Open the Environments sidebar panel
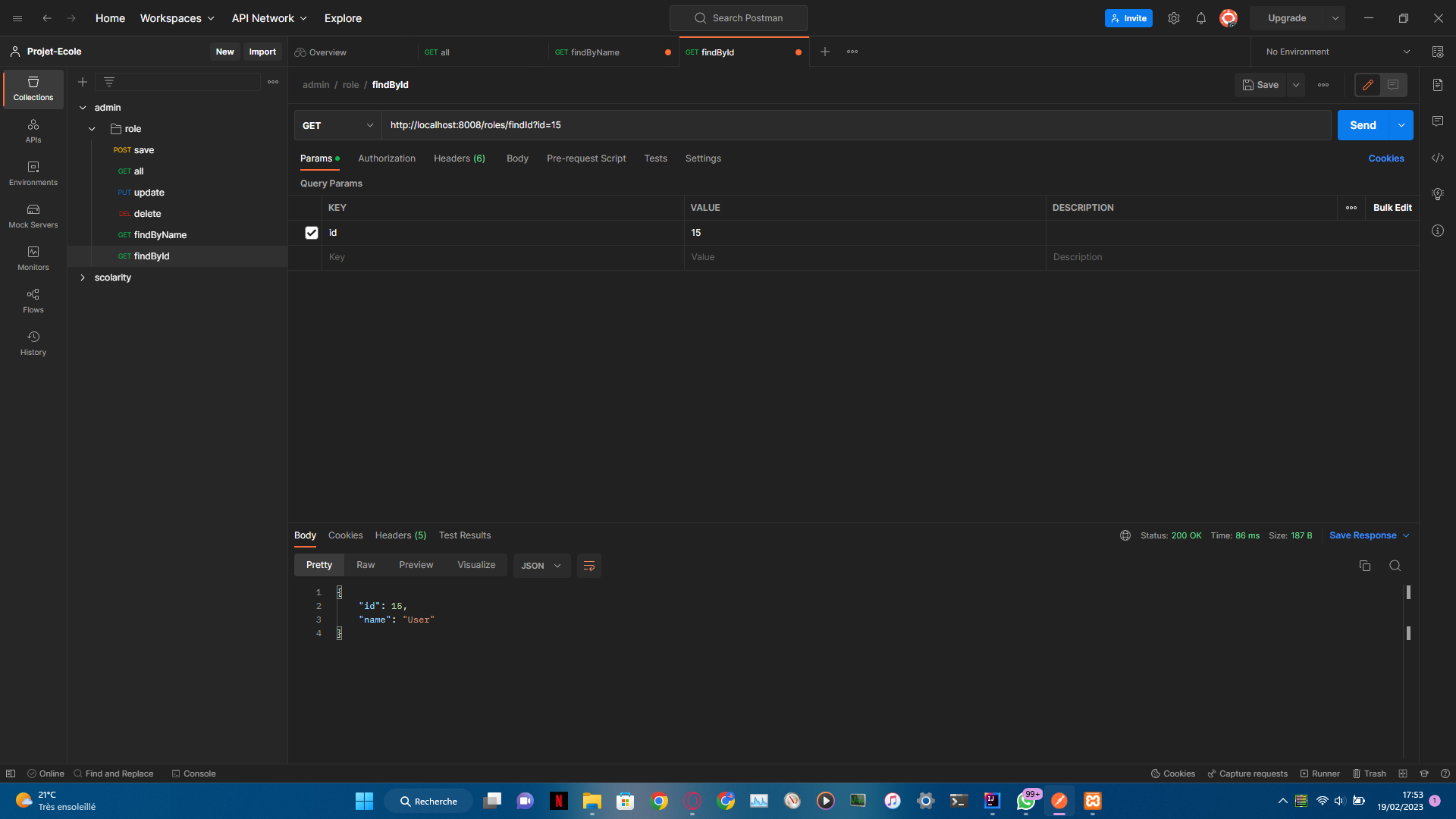The image size is (1456, 819). pyautogui.click(x=33, y=174)
